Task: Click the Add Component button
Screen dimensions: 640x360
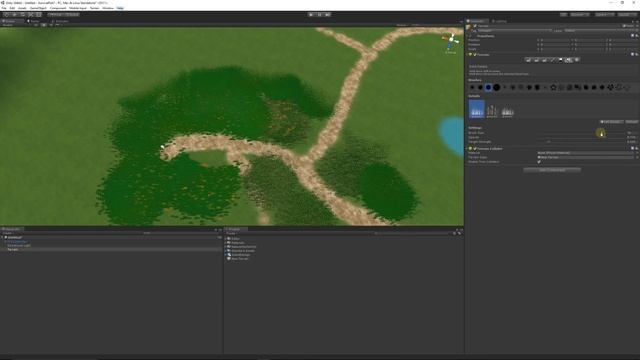Action: (x=552, y=170)
